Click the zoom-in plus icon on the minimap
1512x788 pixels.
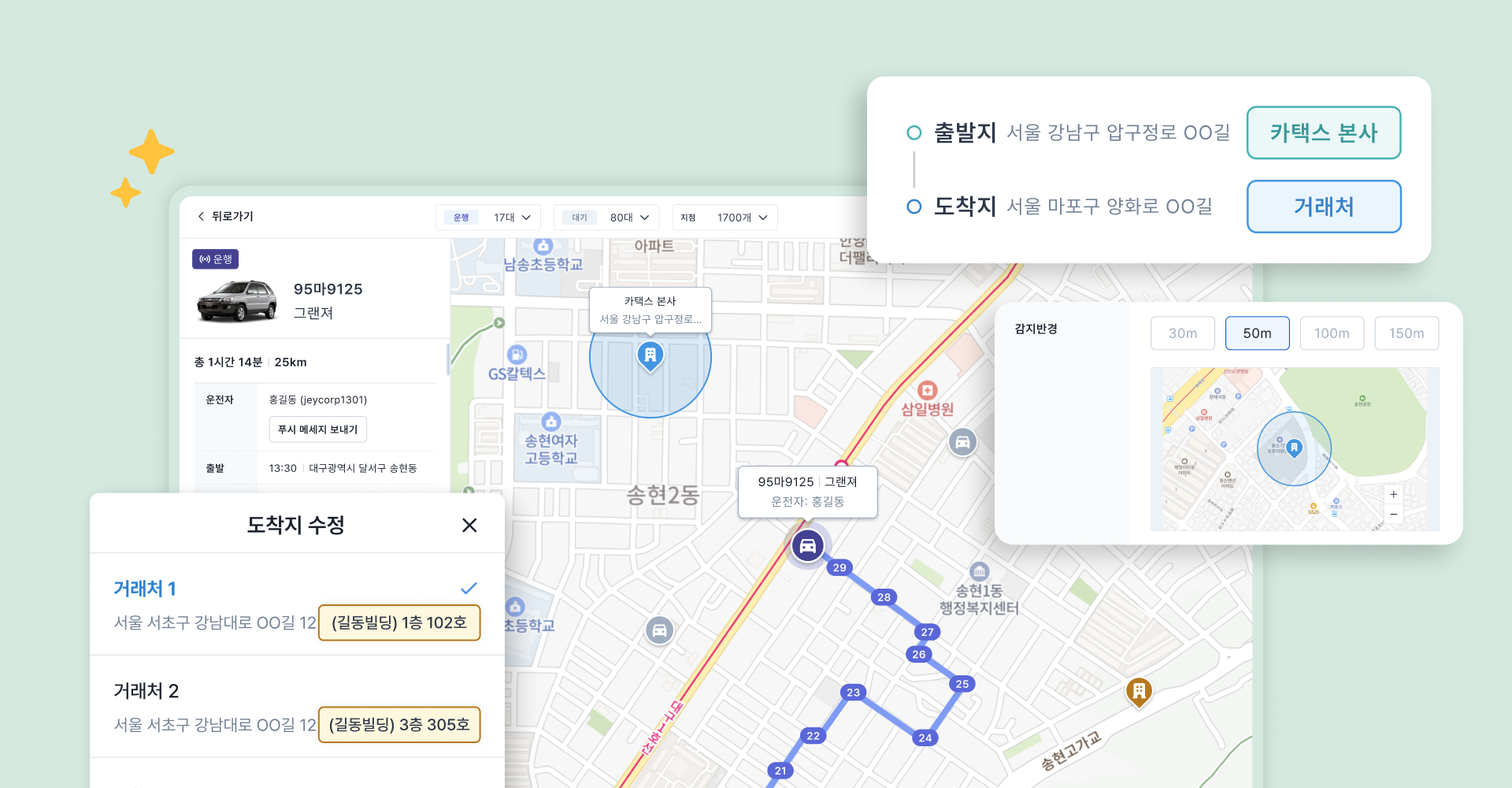(x=1393, y=494)
